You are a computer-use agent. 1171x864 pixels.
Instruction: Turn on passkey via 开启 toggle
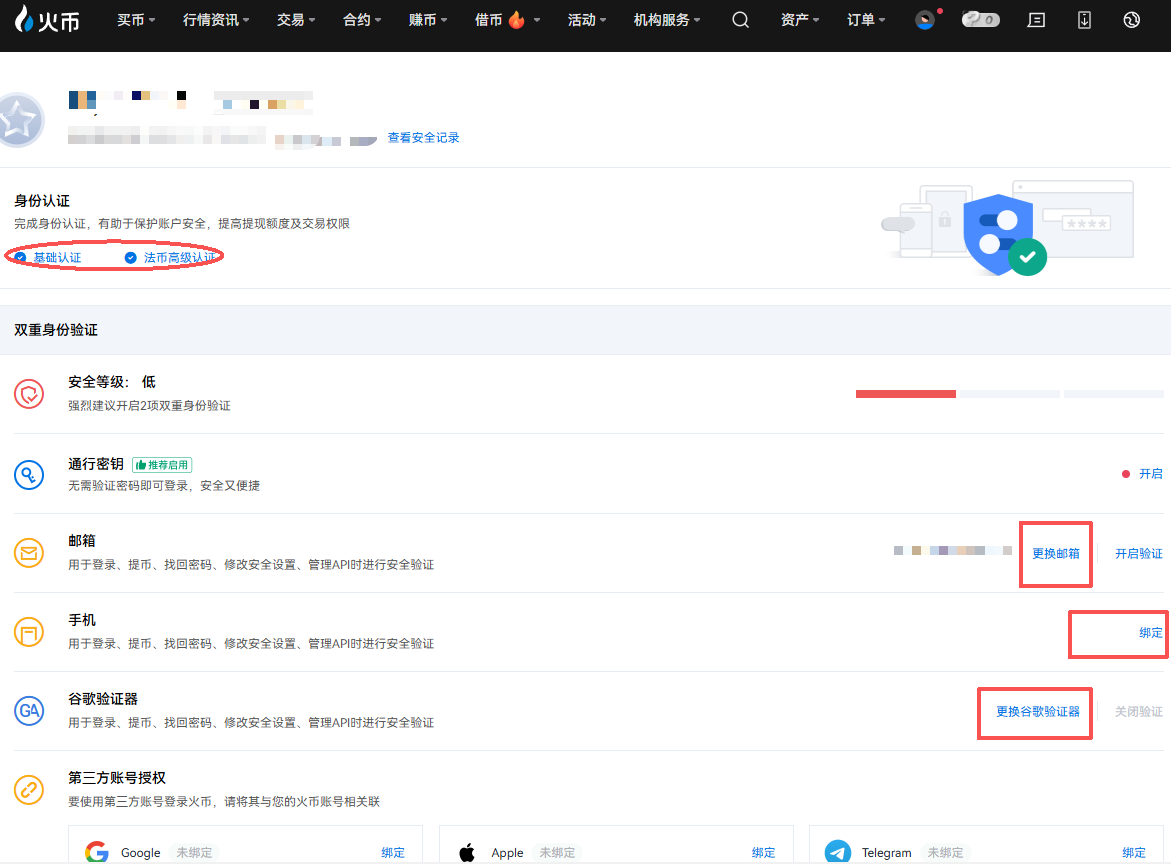pyautogui.click(x=1150, y=474)
